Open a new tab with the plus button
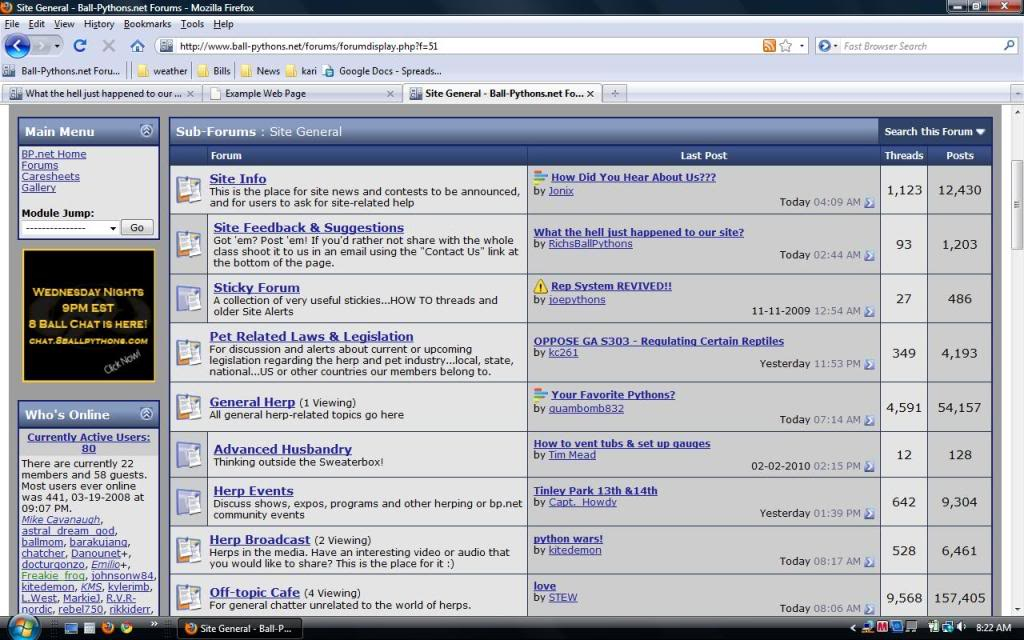1024x640 pixels. (615, 93)
